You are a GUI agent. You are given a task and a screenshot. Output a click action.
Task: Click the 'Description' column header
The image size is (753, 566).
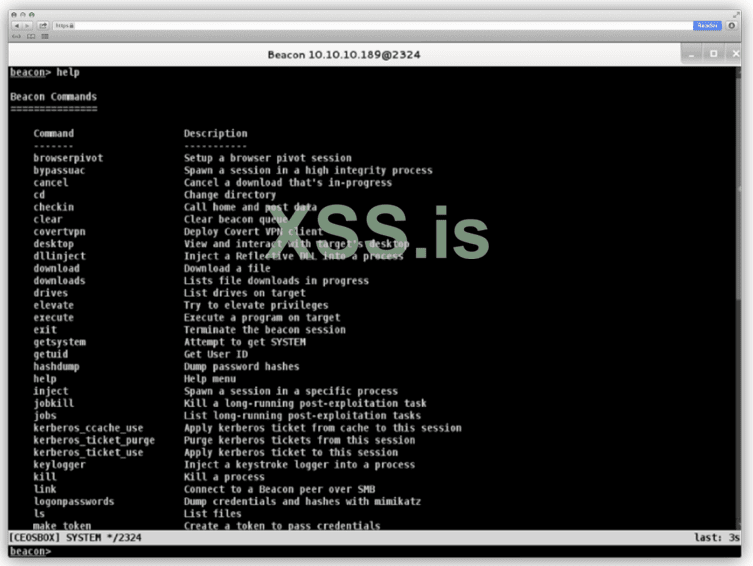[x=216, y=133]
